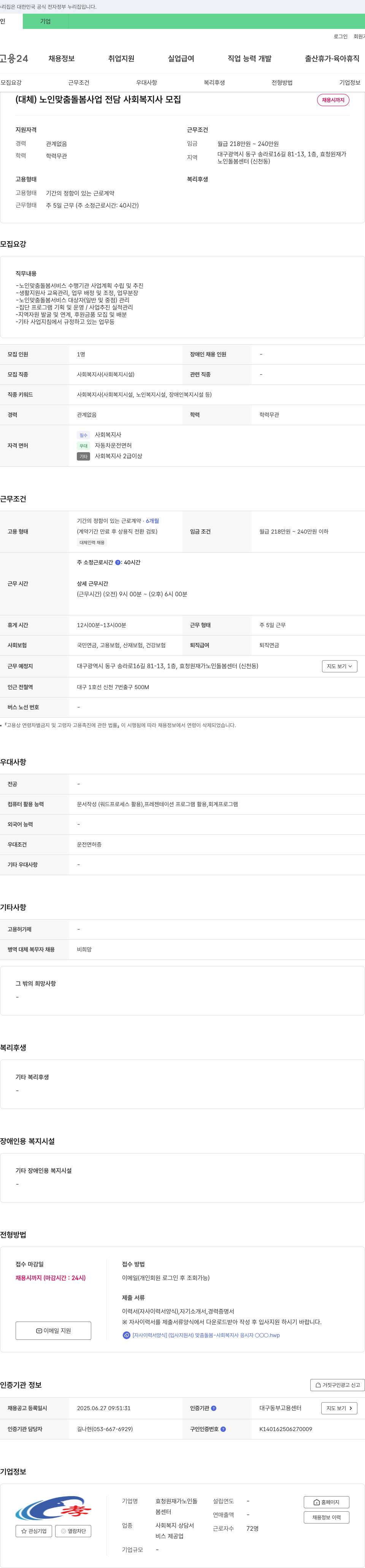Screen dimensions: 365x1568
Task: Click the 기타 qualification tag
Action: [83, 456]
